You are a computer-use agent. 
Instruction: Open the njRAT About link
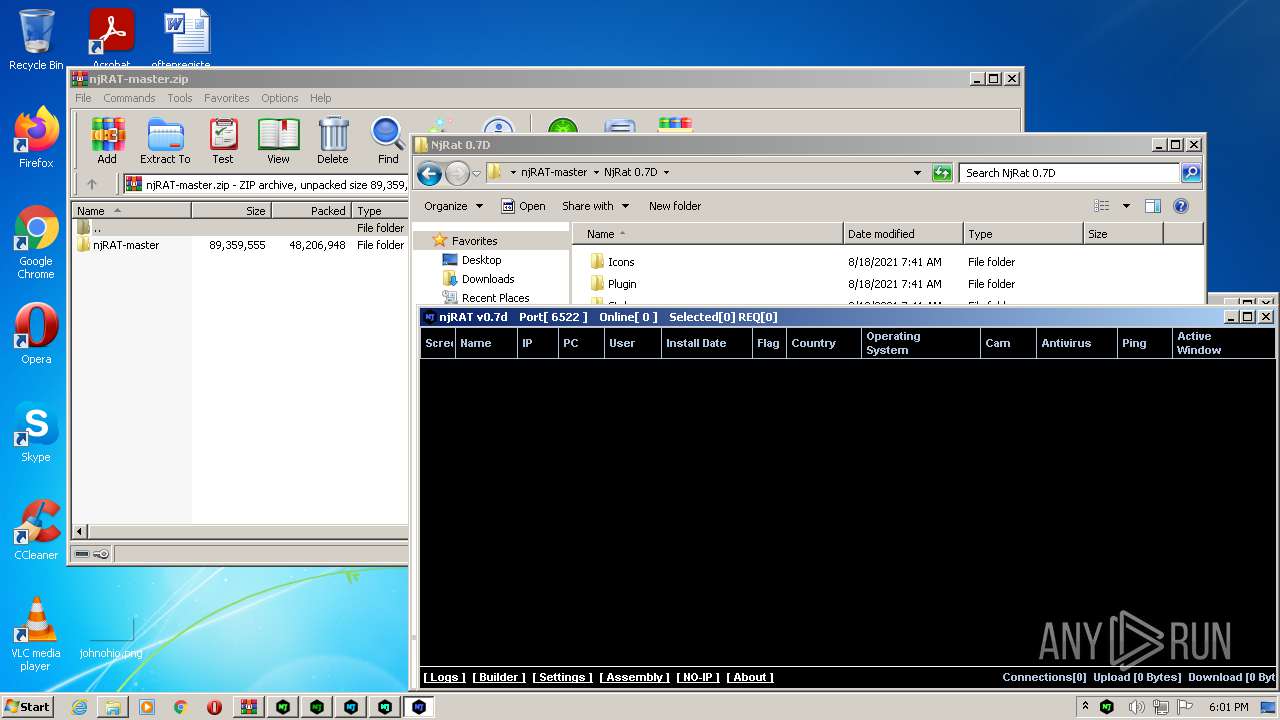click(750, 677)
